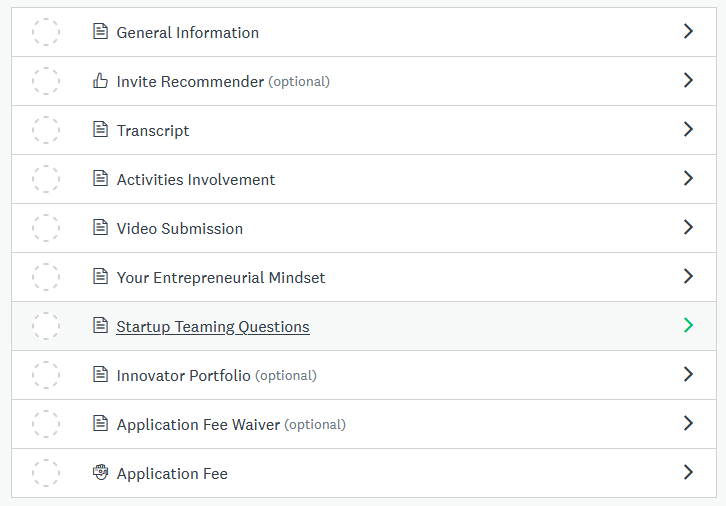
Task: Click the status circle for Your Entrepreneurial Mindset
Action: click(x=46, y=277)
